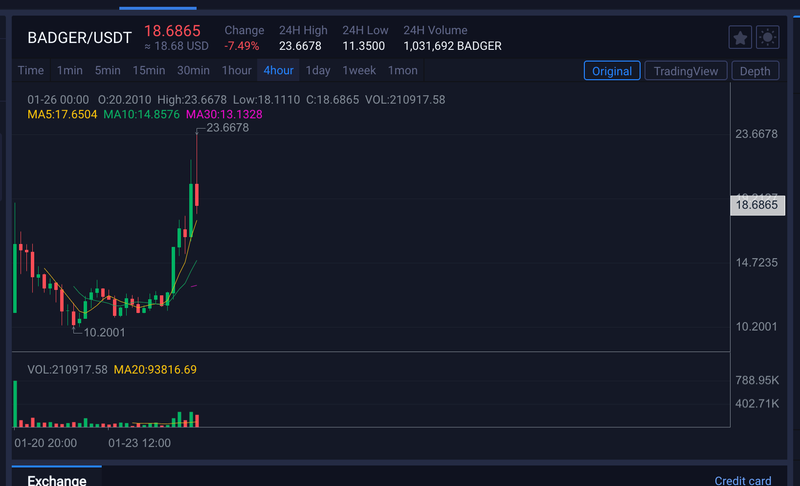Click the 01-20 20:00 time axis label
The image size is (800, 486).
45,443
